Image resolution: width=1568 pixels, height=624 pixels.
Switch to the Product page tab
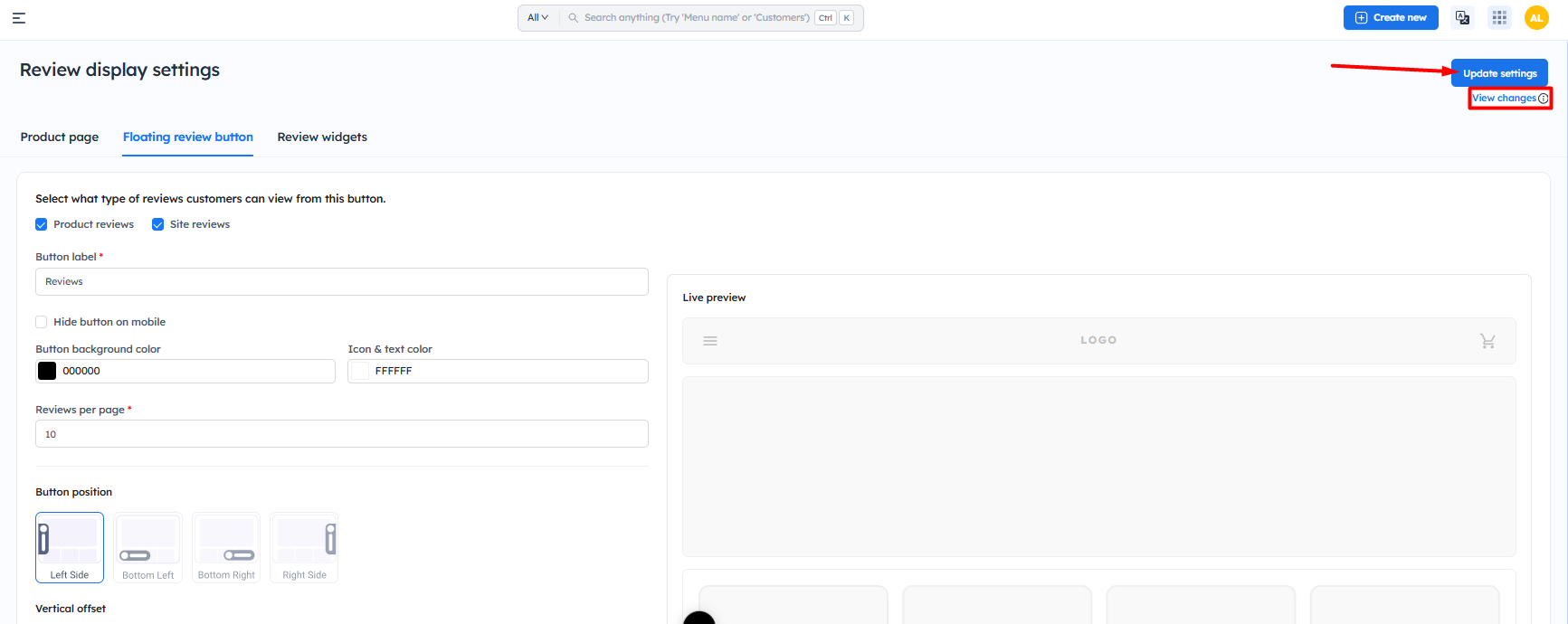point(60,137)
